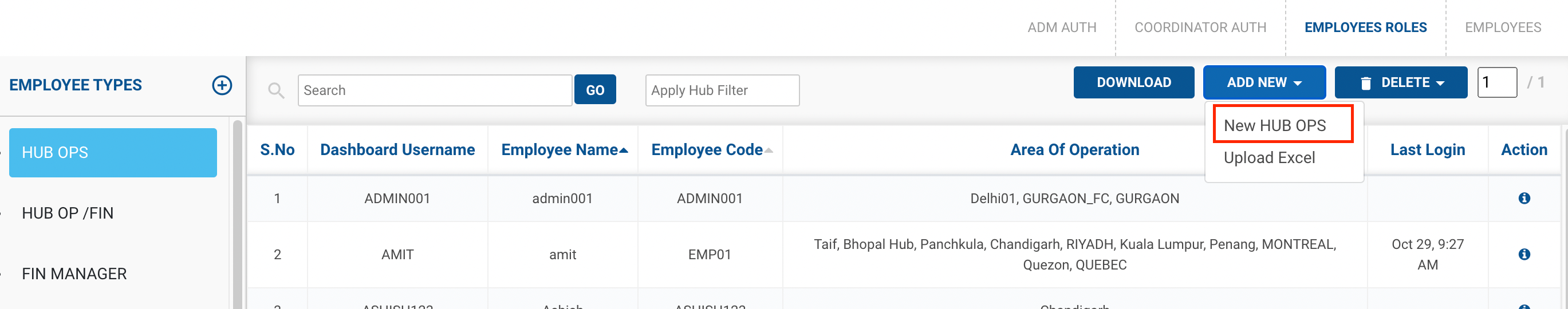Open info icon for AMIT row

point(1523,254)
